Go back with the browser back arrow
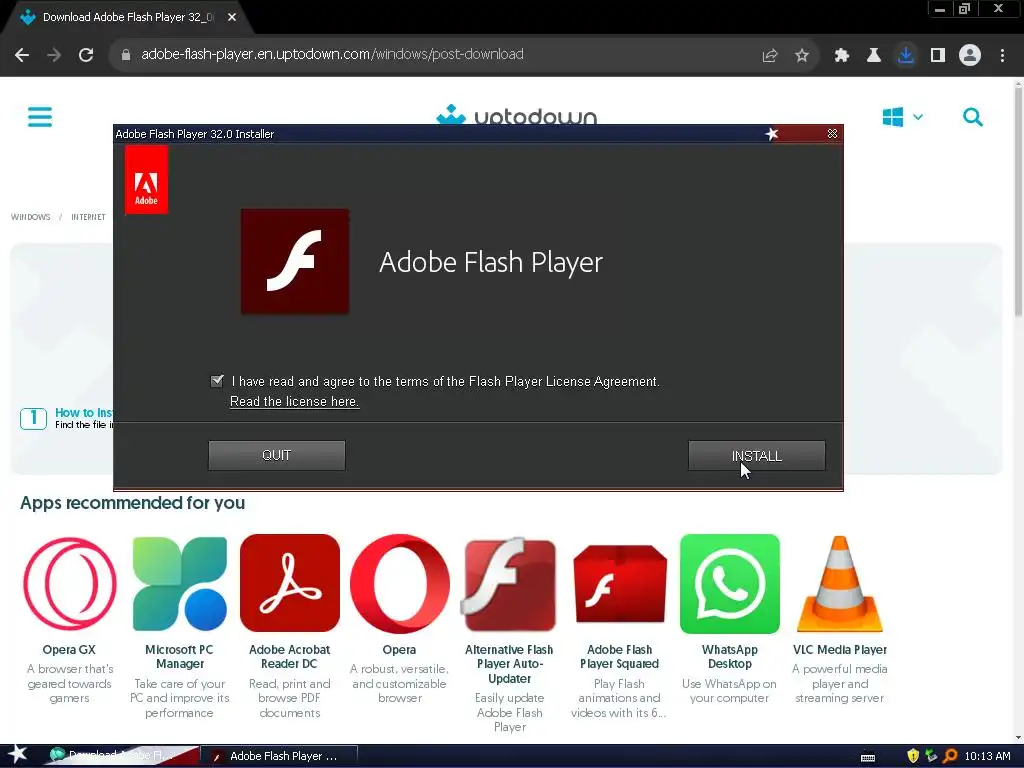Viewport: 1024px width, 768px height. coord(22,55)
